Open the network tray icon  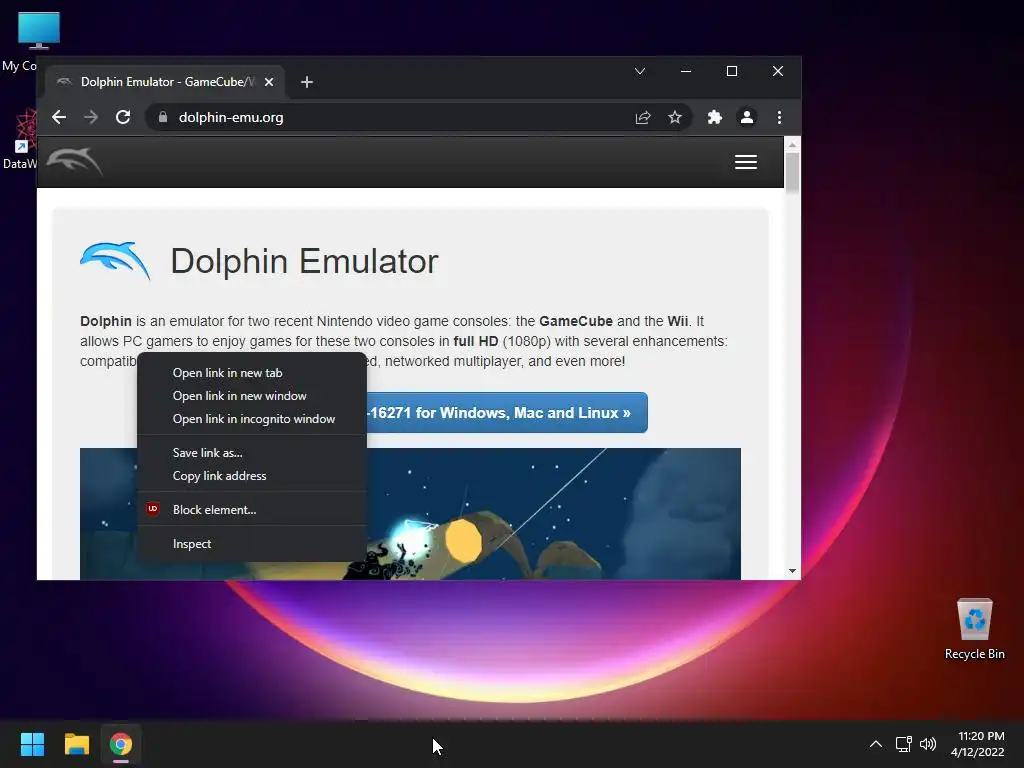(x=904, y=744)
